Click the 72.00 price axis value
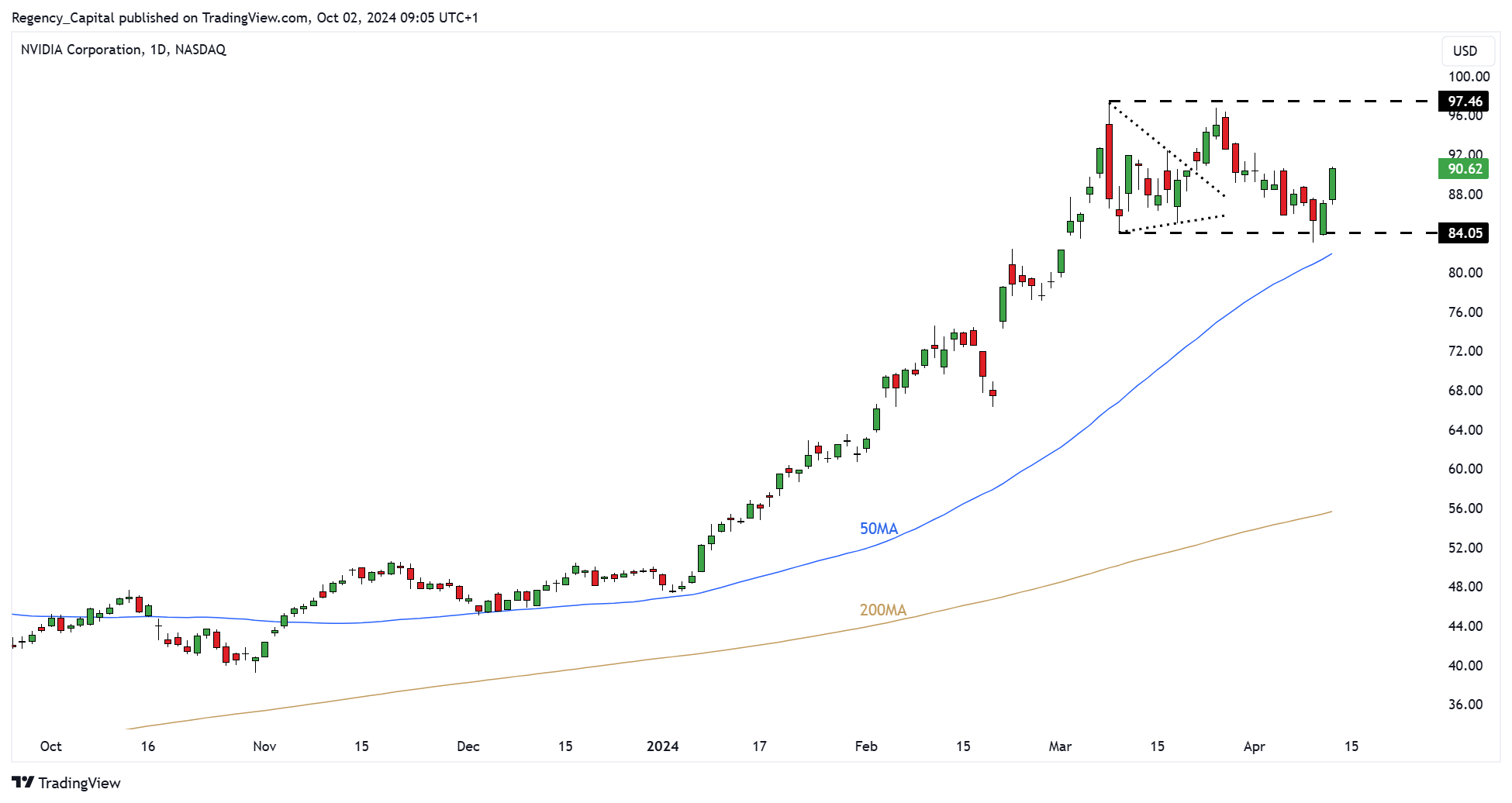1512x803 pixels. [x=1465, y=351]
